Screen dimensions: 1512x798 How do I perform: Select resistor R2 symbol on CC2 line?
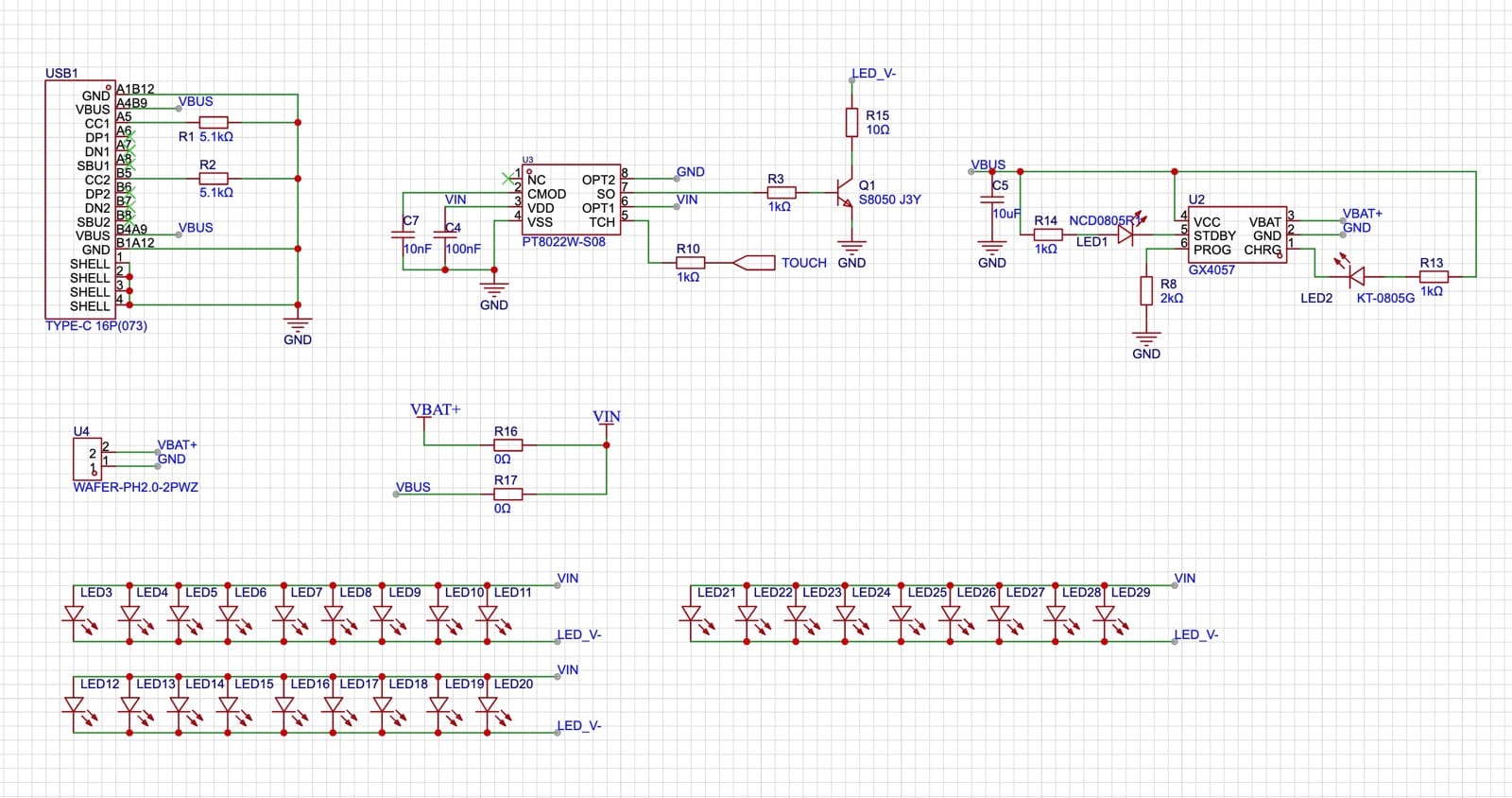[x=214, y=178]
